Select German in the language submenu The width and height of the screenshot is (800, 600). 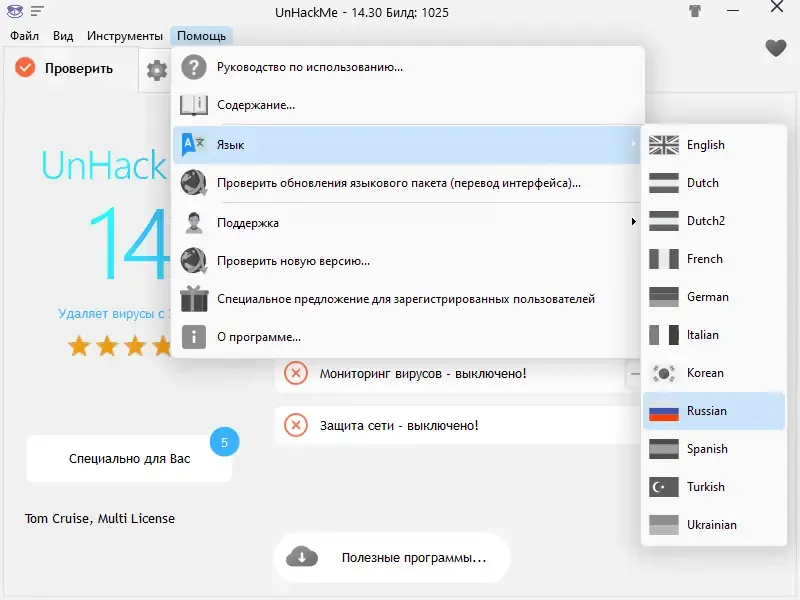[x=704, y=297]
